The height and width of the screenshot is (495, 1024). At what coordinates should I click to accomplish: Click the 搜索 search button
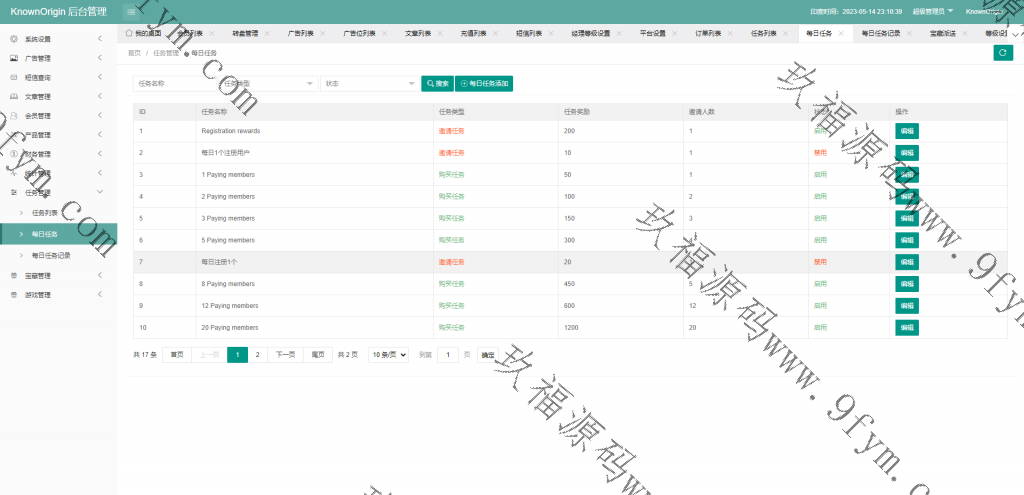coord(437,84)
